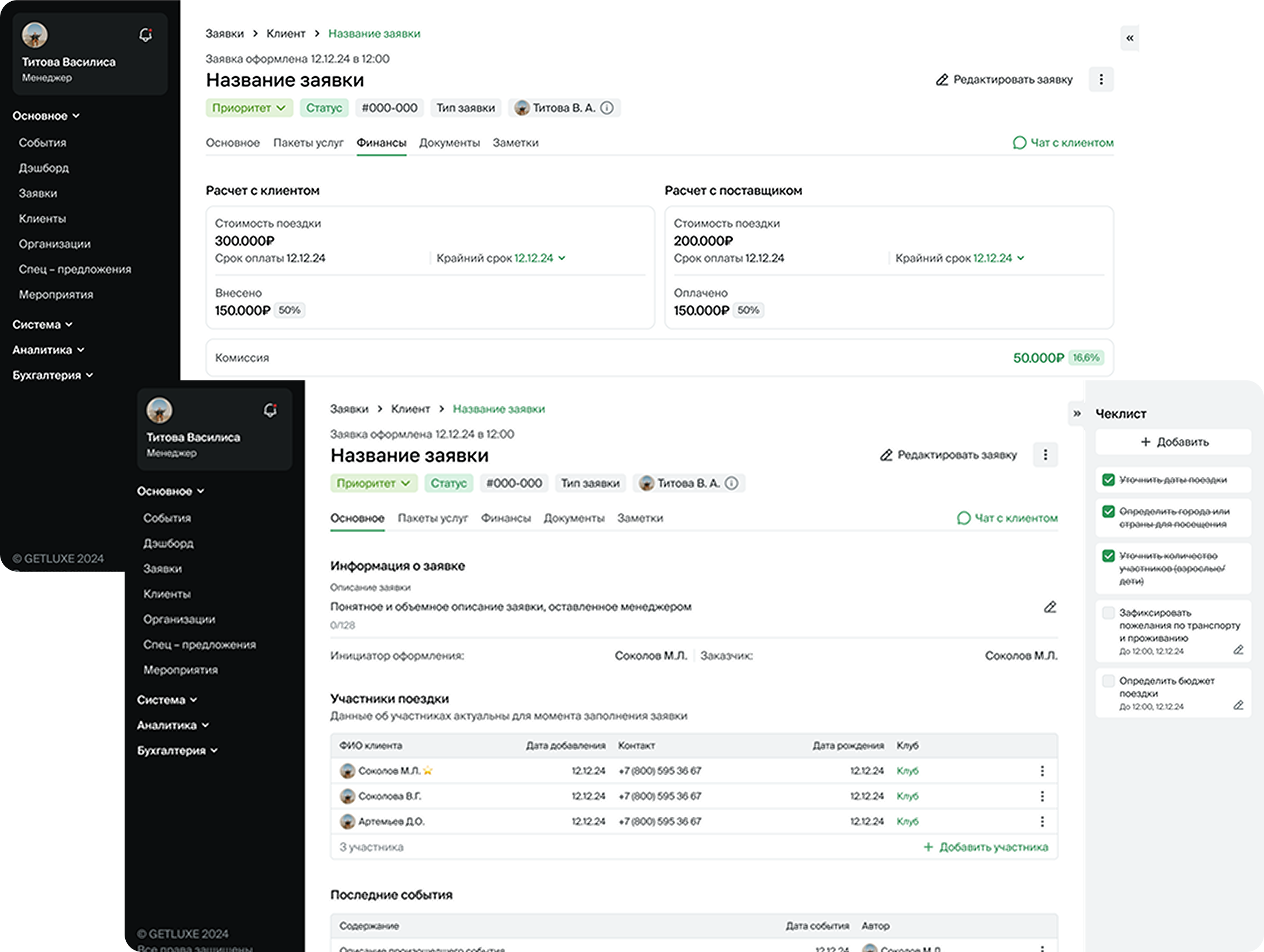Viewport: 1264px width, 952px height.
Task: Switch to Документы tab in top window
Action: pyautogui.click(x=449, y=143)
